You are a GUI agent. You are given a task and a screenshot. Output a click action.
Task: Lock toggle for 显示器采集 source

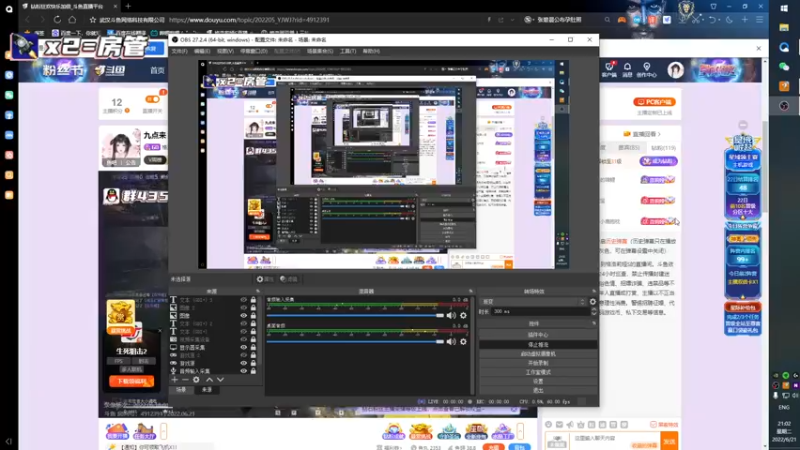[253, 347]
